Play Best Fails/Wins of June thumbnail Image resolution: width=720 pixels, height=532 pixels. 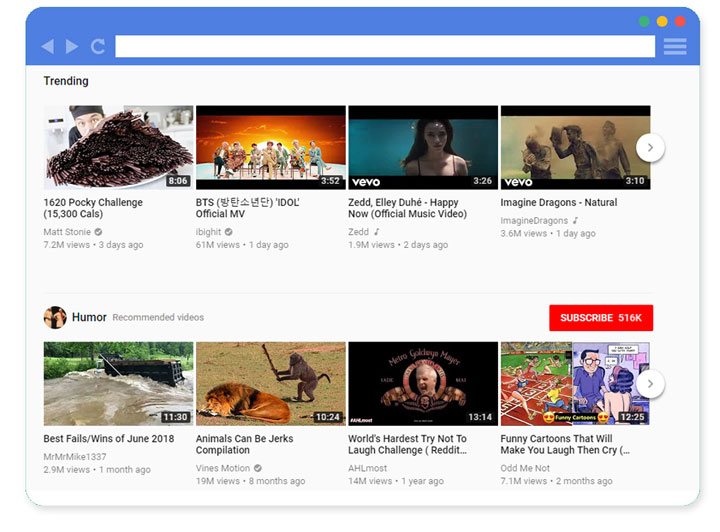(x=118, y=383)
